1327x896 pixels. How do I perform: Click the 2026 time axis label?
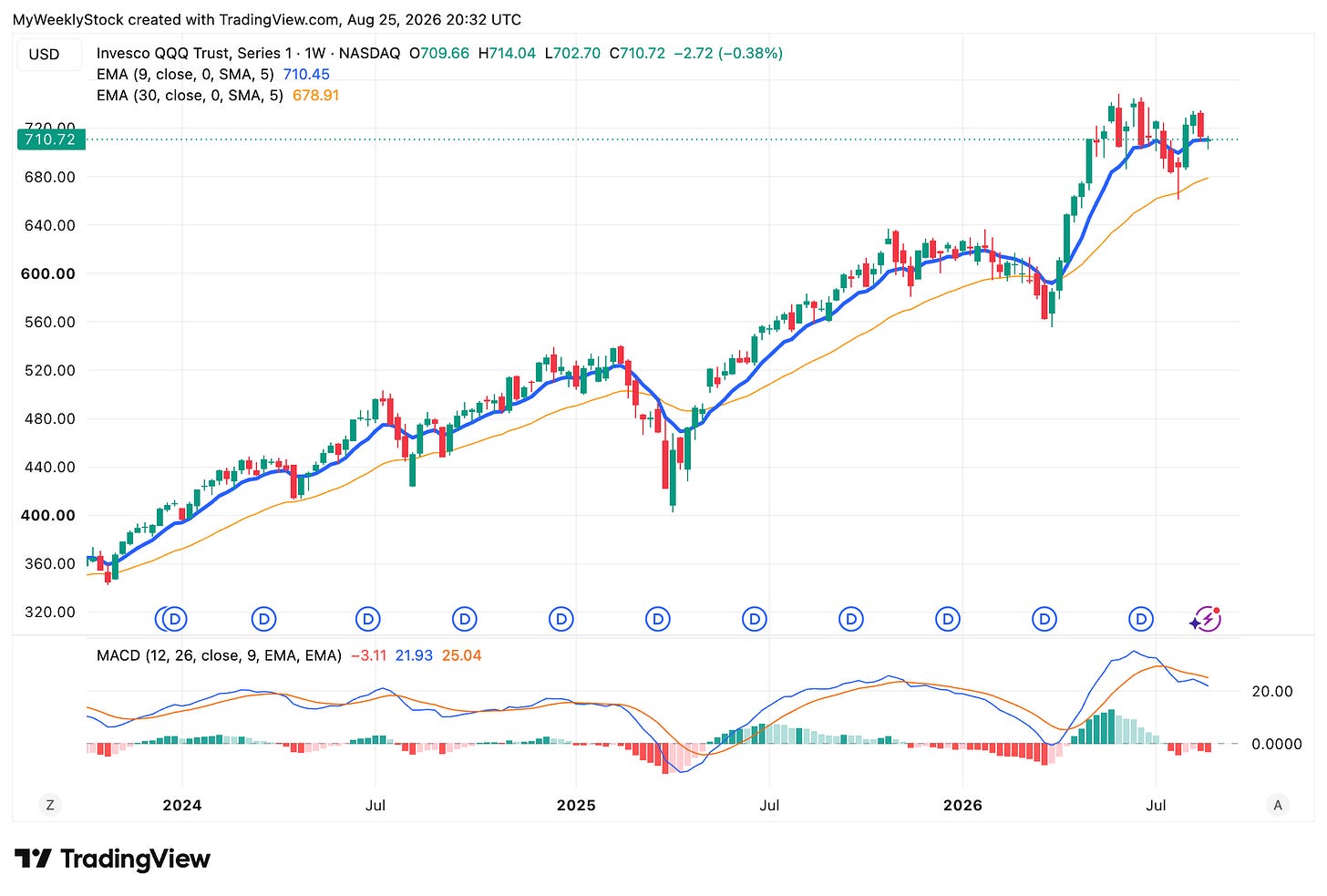pyautogui.click(x=962, y=805)
